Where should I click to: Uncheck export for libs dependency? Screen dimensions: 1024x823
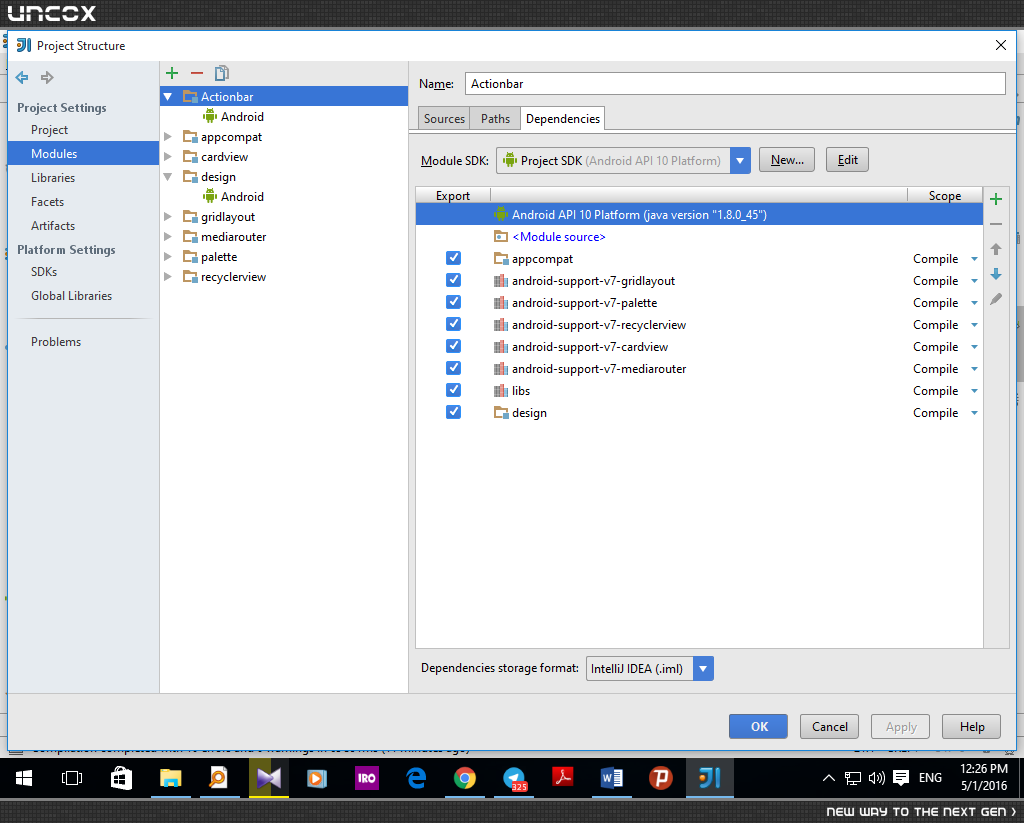pos(453,391)
